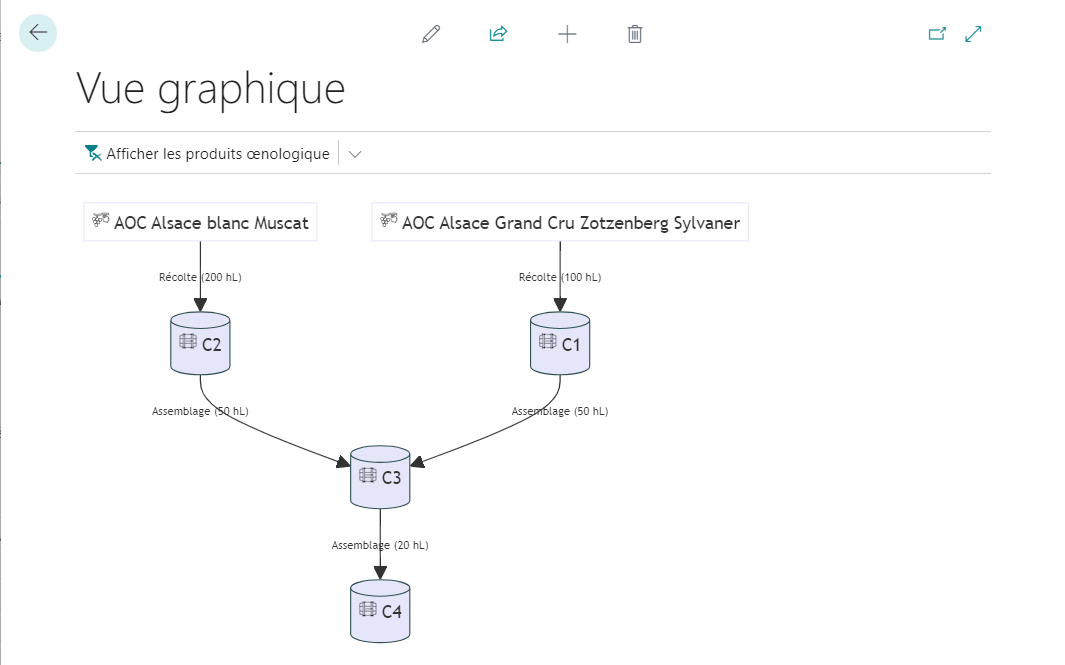Add a new record with plus icon

pyautogui.click(x=567, y=34)
